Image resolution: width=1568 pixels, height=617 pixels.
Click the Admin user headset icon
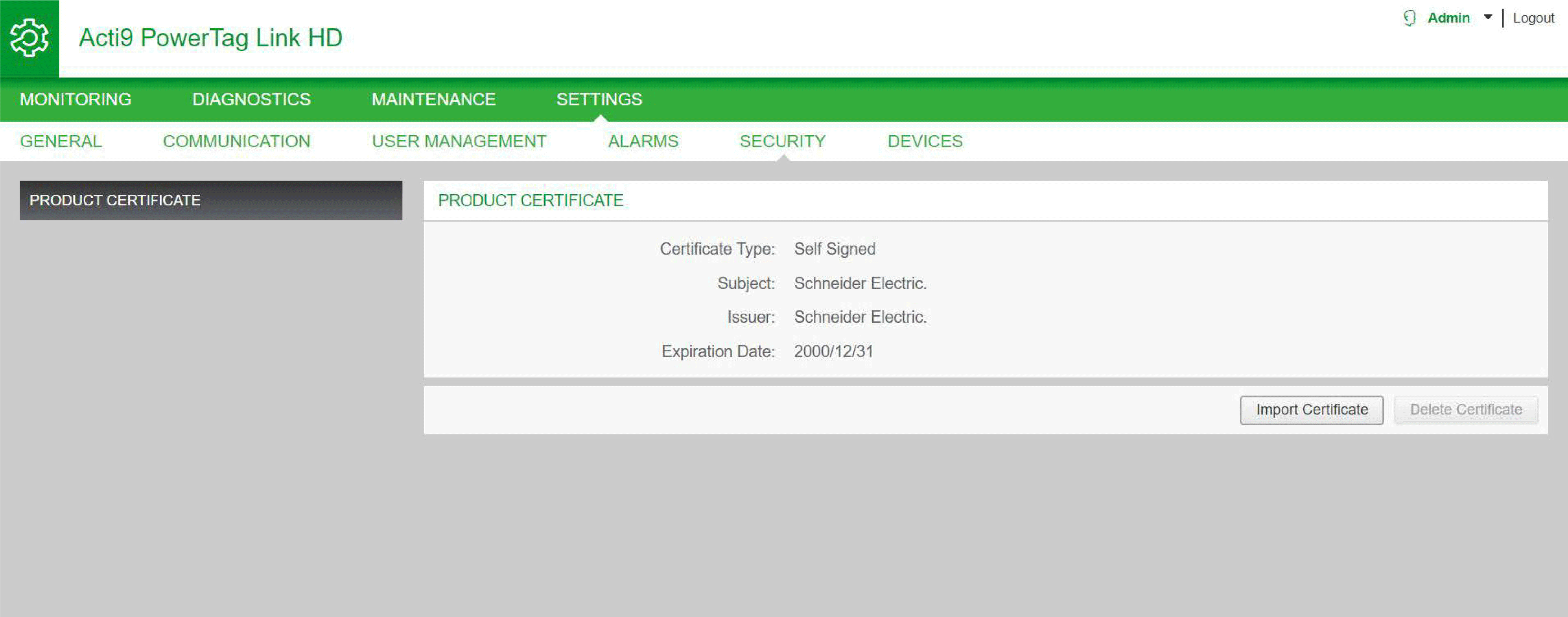(1409, 18)
